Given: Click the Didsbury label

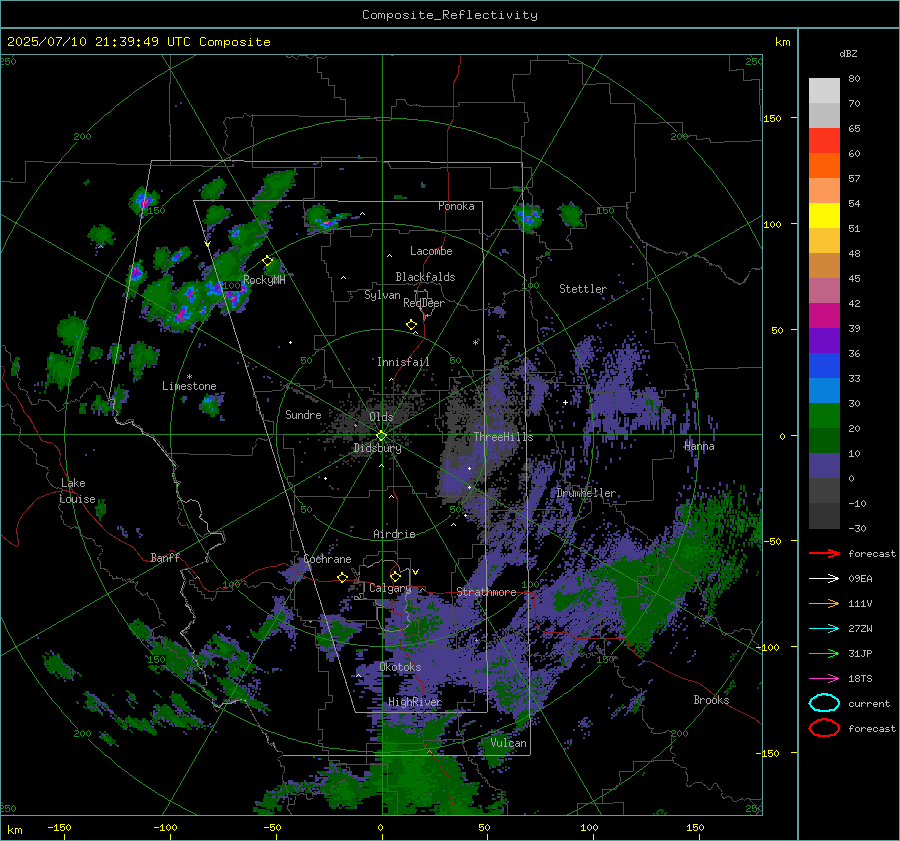Looking at the screenshot, I should coord(377,448).
